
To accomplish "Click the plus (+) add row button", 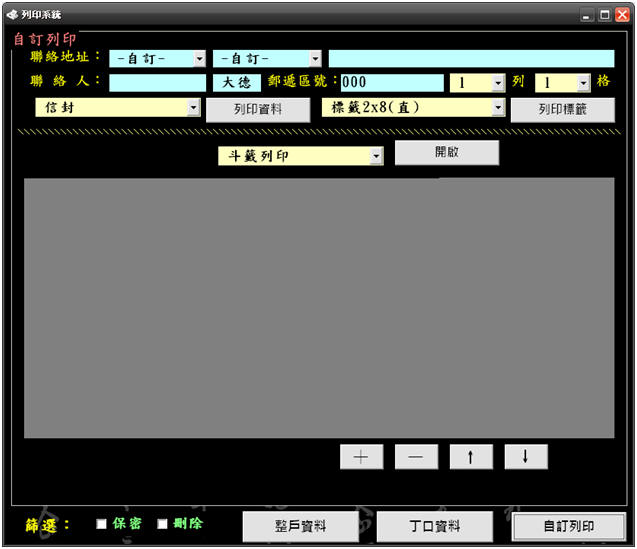I will pyautogui.click(x=361, y=457).
